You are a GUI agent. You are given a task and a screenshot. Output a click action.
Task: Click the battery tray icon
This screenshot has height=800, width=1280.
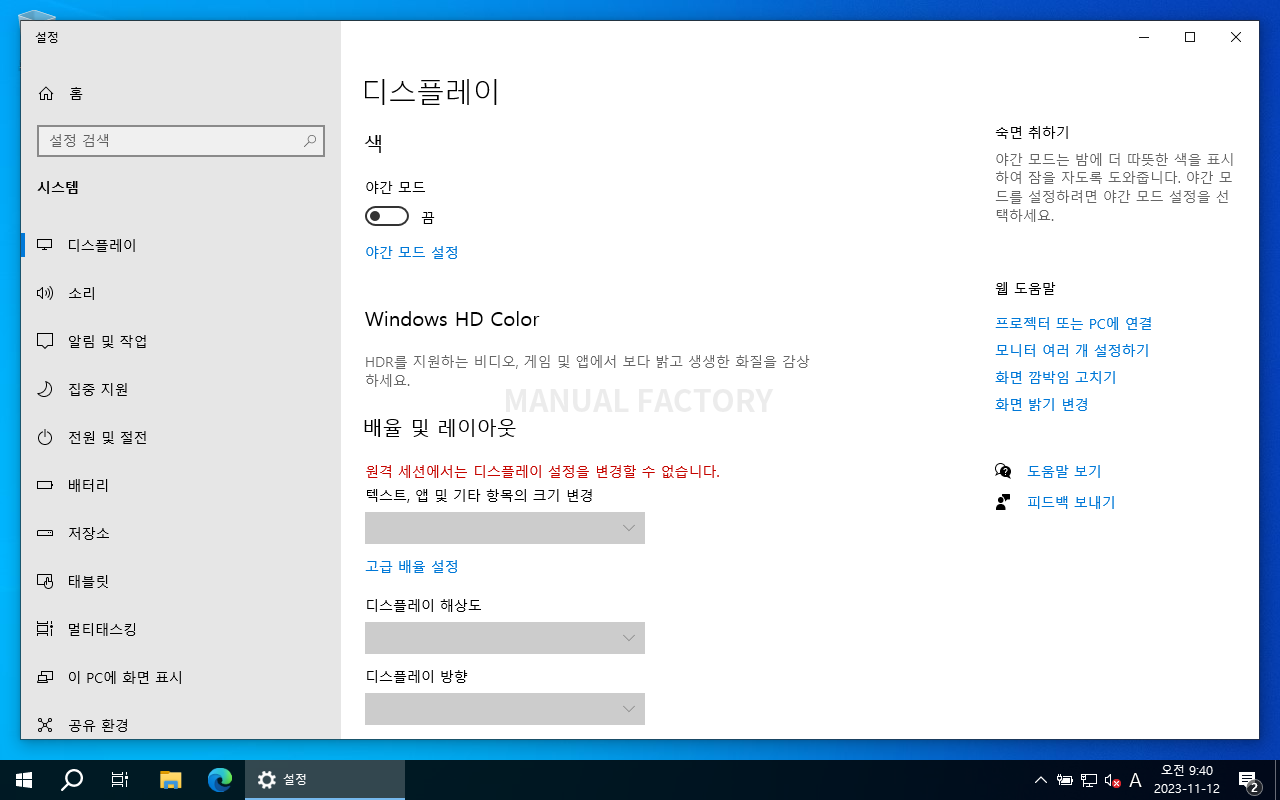(x=1065, y=780)
